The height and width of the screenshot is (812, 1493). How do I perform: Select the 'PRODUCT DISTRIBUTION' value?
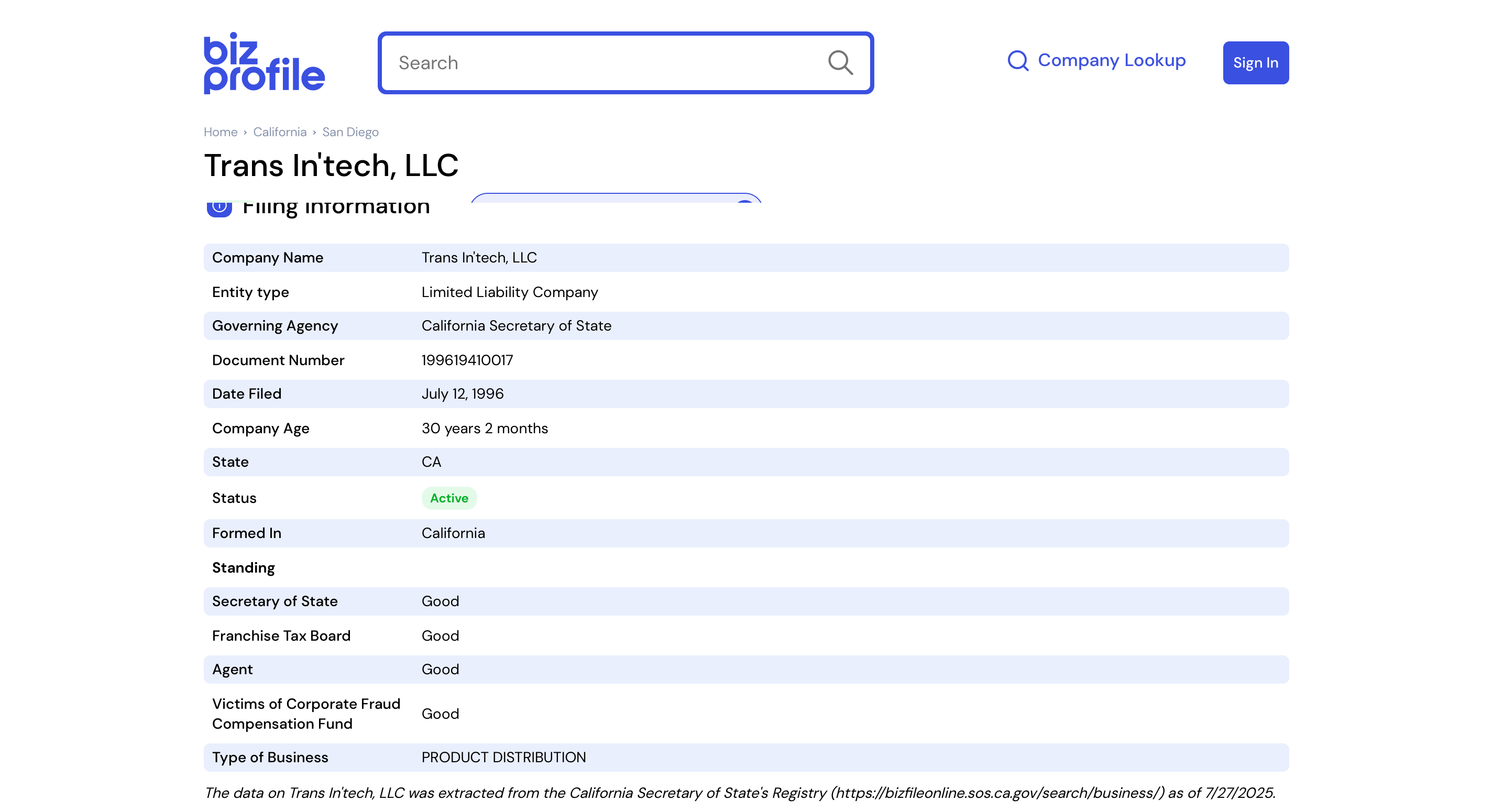point(503,758)
